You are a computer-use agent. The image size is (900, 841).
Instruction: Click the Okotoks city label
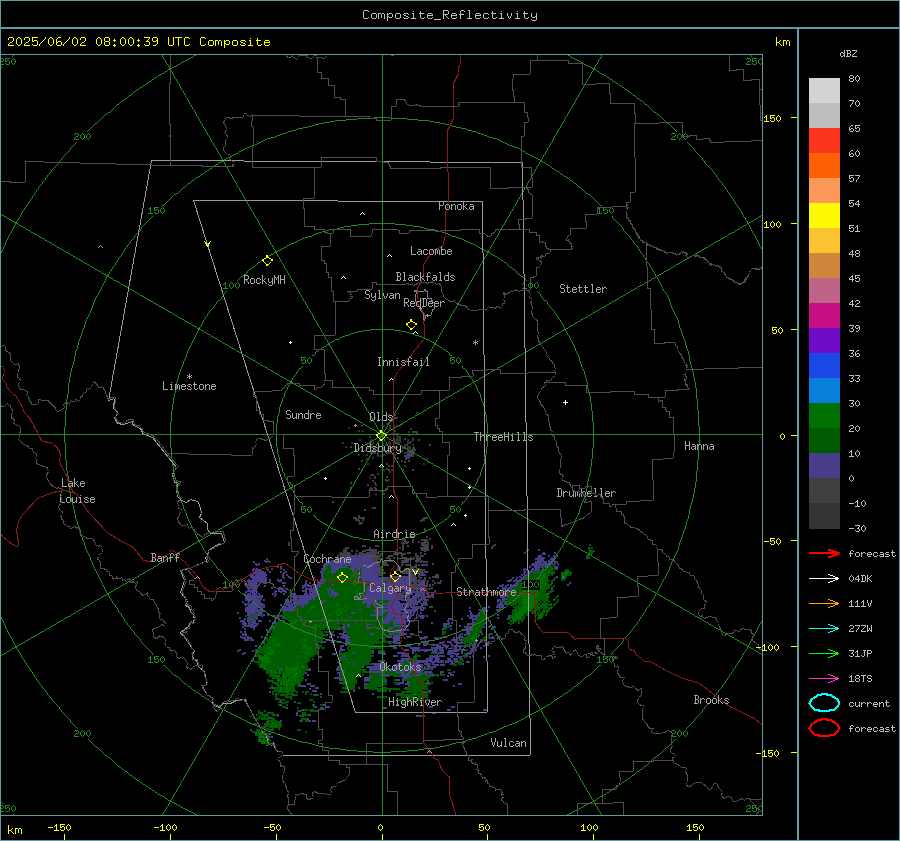pyautogui.click(x=400, y=667)
